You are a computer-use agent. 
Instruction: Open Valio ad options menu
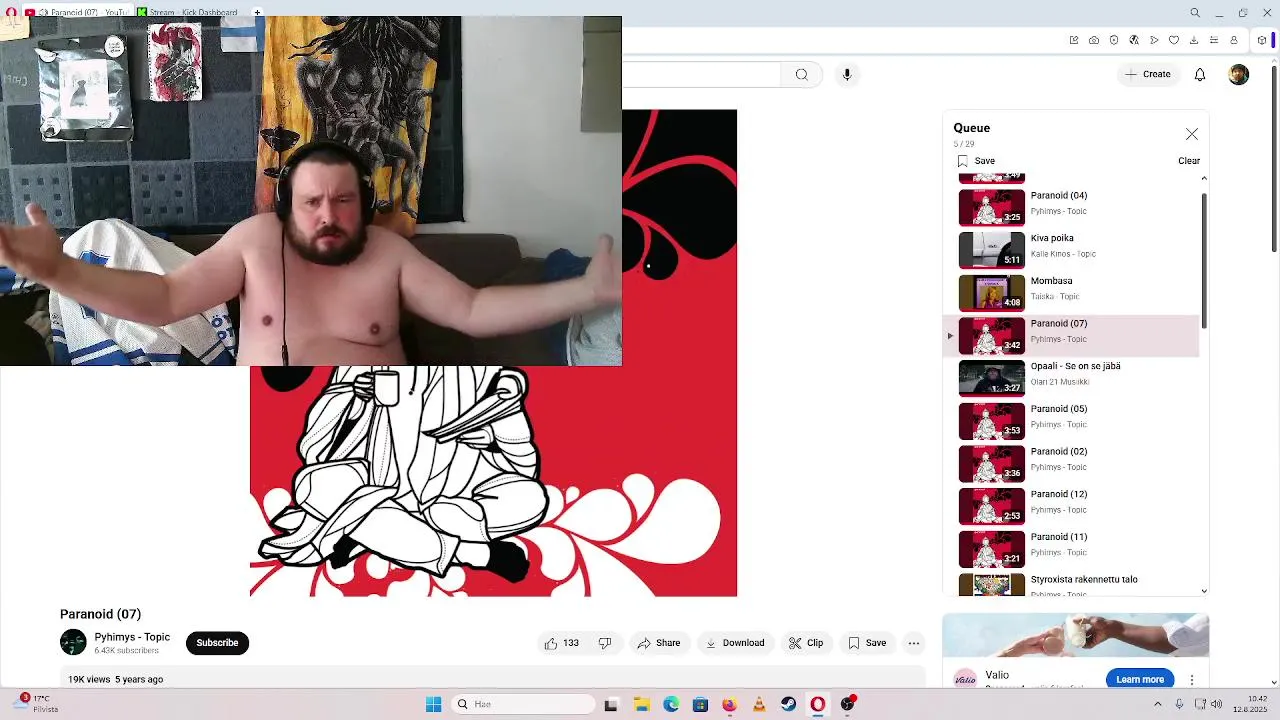pos(1192,679)
